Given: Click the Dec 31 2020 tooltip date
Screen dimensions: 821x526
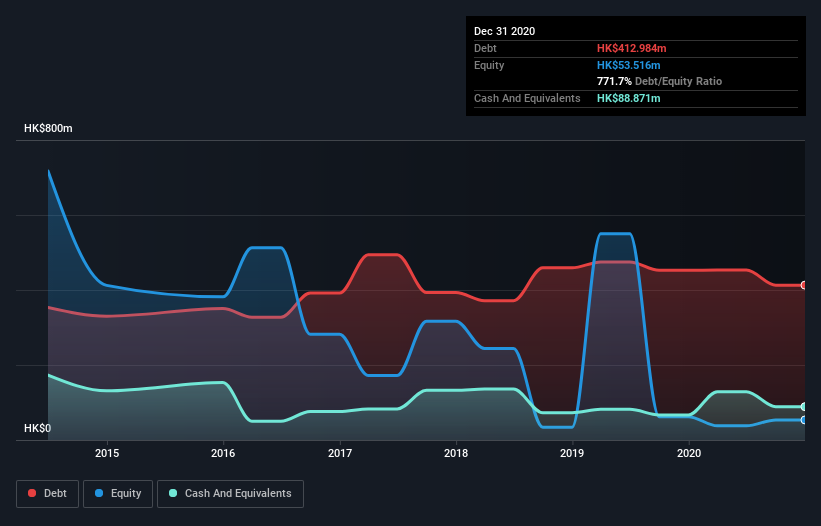Looking at the screenshot, I should (504, 31).
